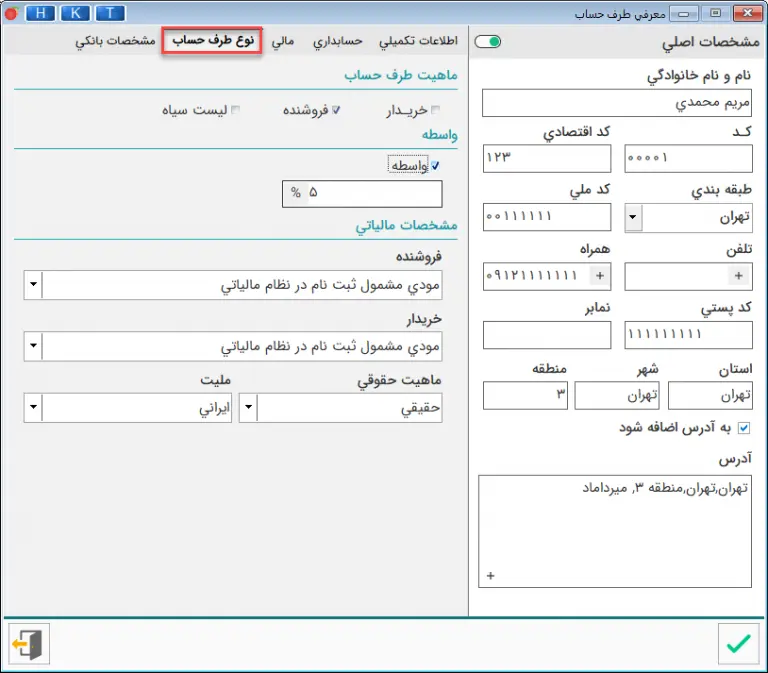Switch to حسابداري tab
This screenshot has width=768, height=673.
[x=338, y=41]
